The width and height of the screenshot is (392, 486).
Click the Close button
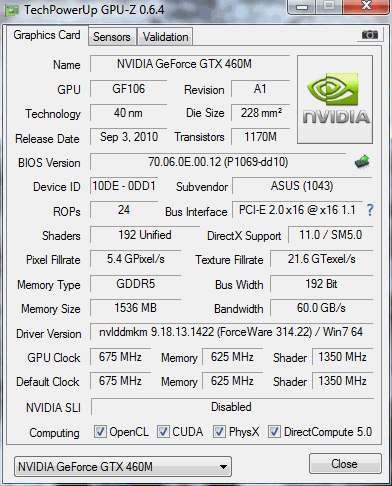(345, 464)
